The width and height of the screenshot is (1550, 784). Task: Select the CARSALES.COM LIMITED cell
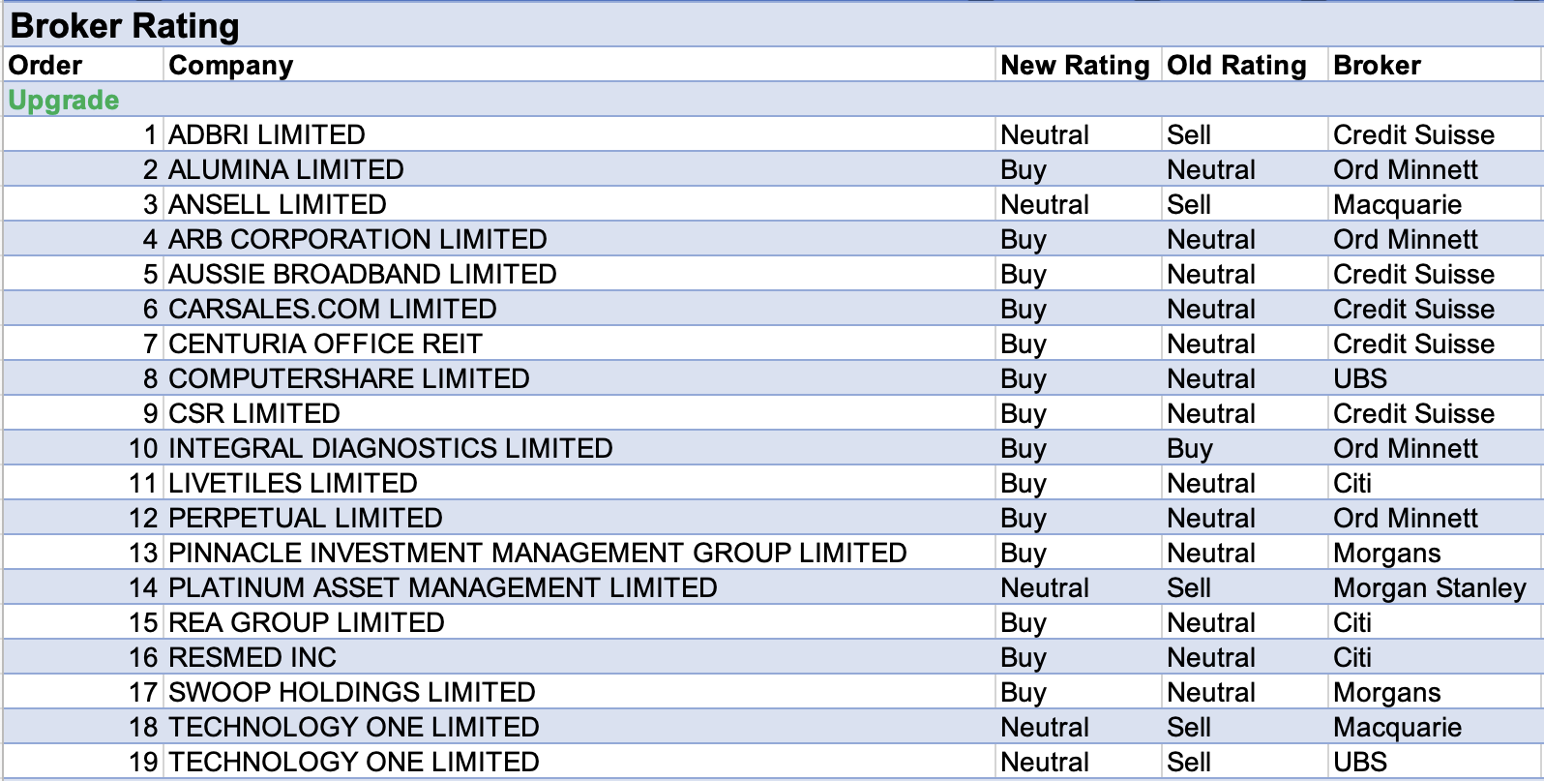coord(332,309)
